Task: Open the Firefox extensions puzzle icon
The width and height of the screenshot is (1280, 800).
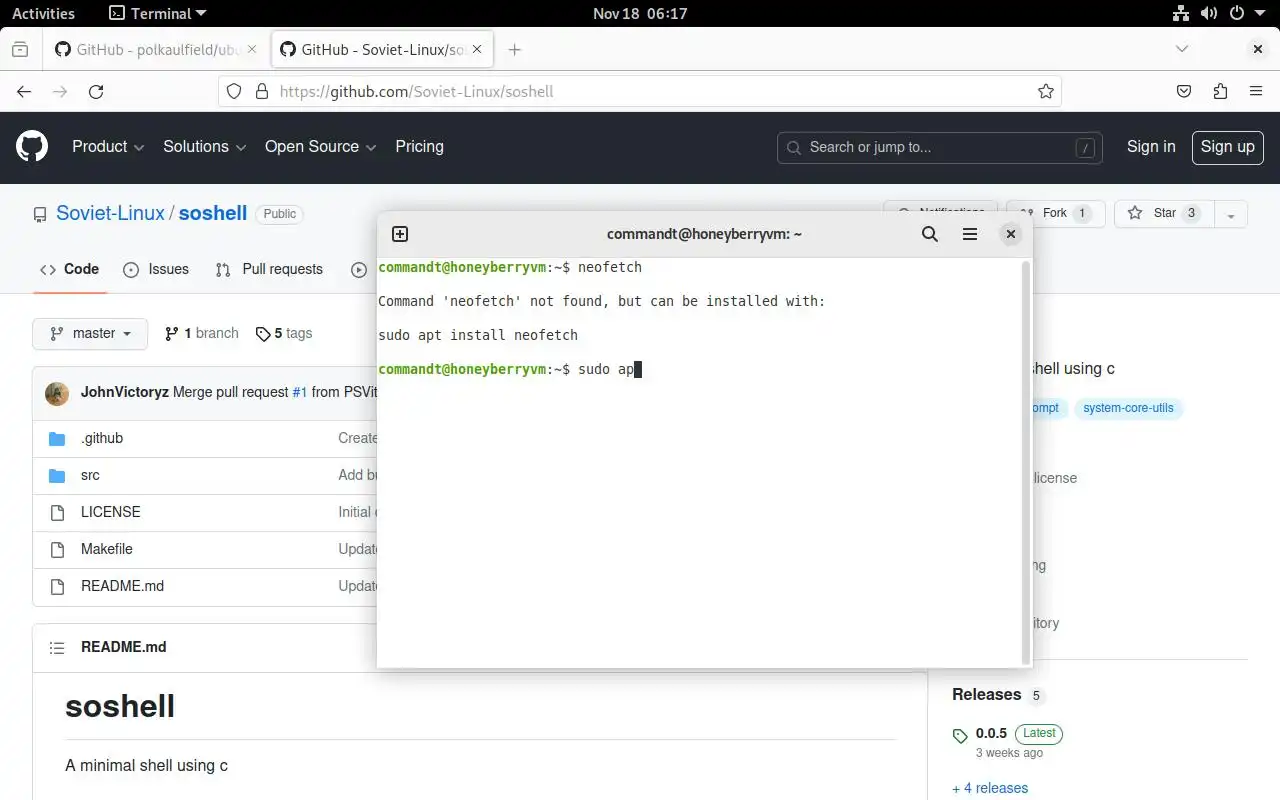Action: point(1220,91)
